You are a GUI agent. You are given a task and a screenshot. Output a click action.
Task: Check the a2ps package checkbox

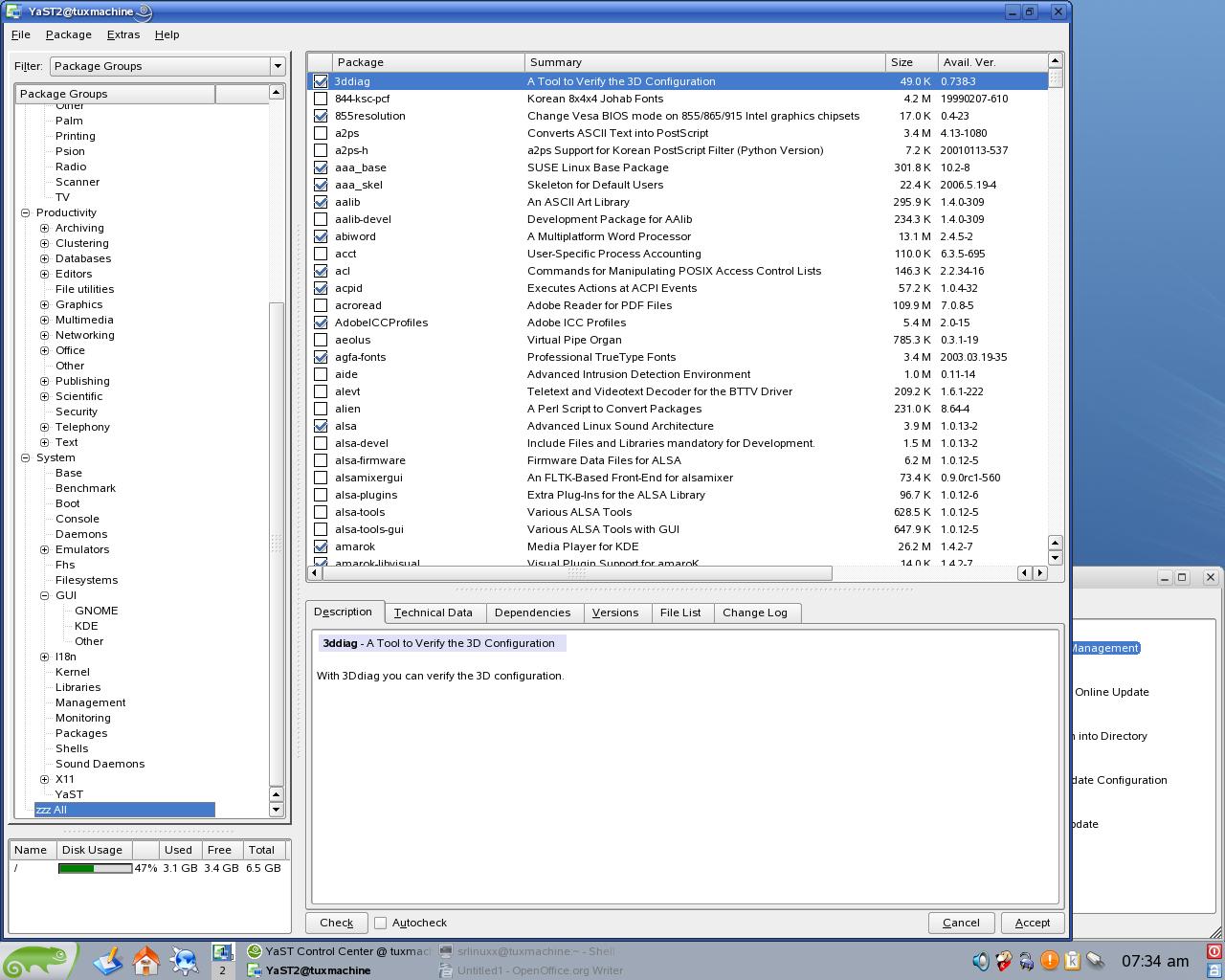pos(321,133)
